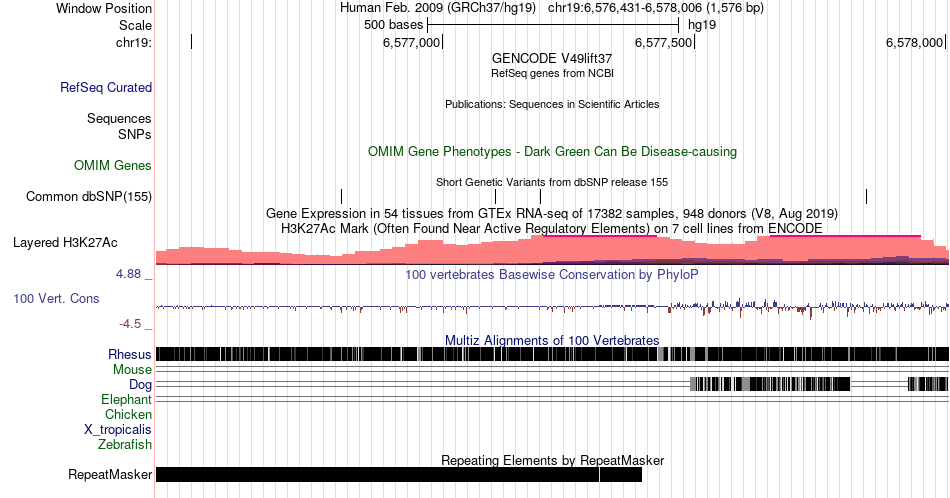Click the GTEx Gene Expression track title
This screenshot has width=950, height=498.
(552, 213)
